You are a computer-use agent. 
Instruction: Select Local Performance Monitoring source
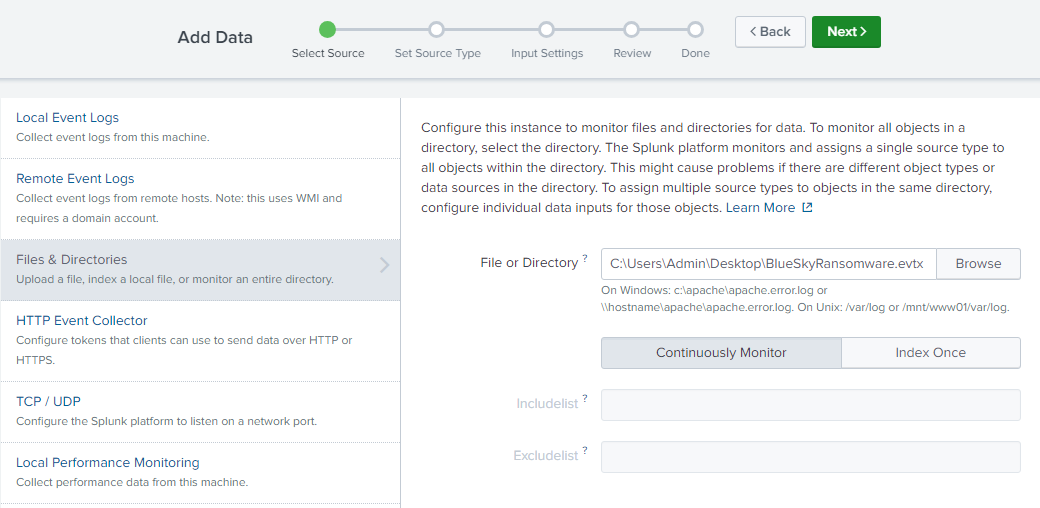(108, 463)
